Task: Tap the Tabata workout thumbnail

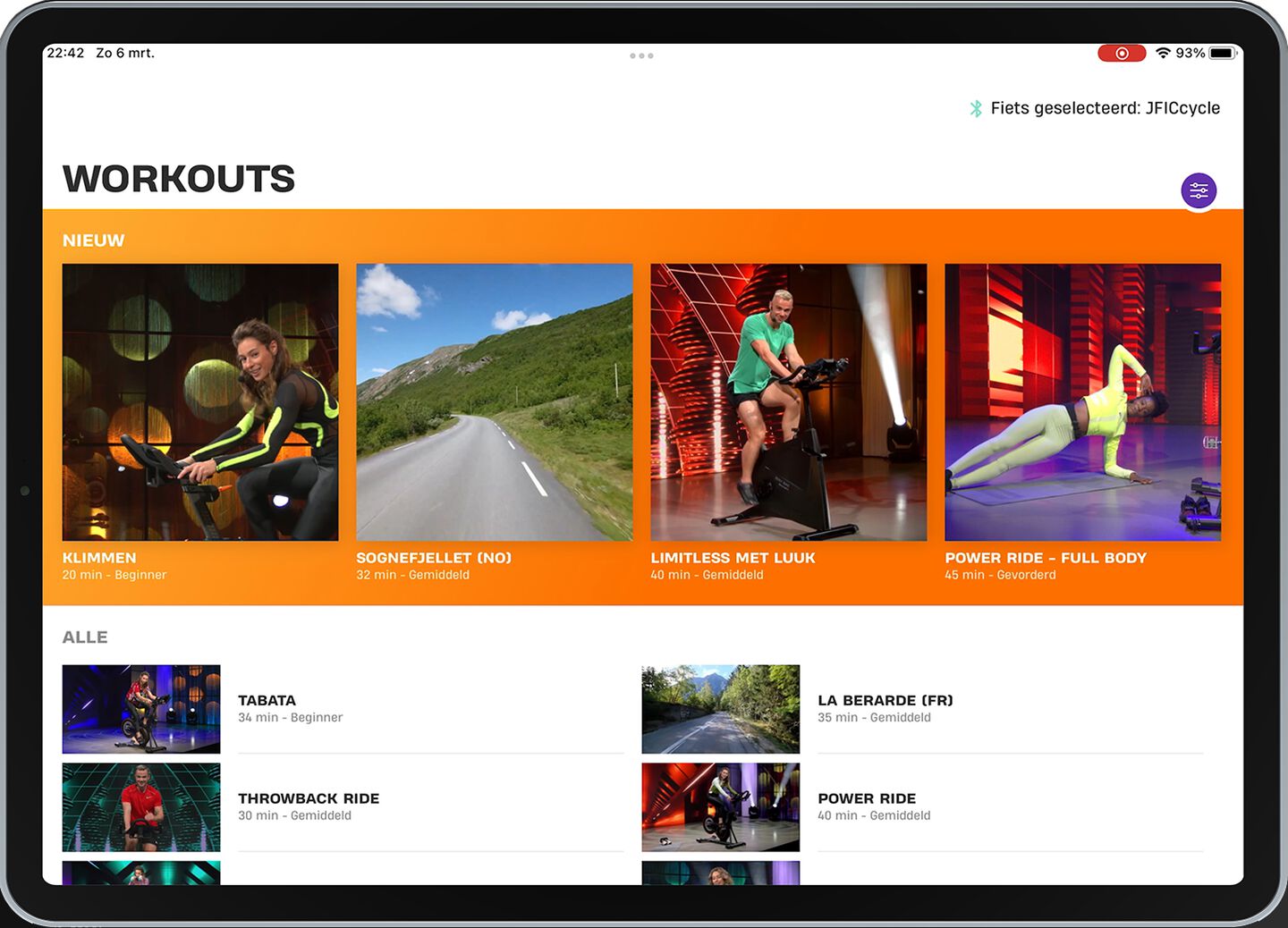Action: tap(141, 709)
